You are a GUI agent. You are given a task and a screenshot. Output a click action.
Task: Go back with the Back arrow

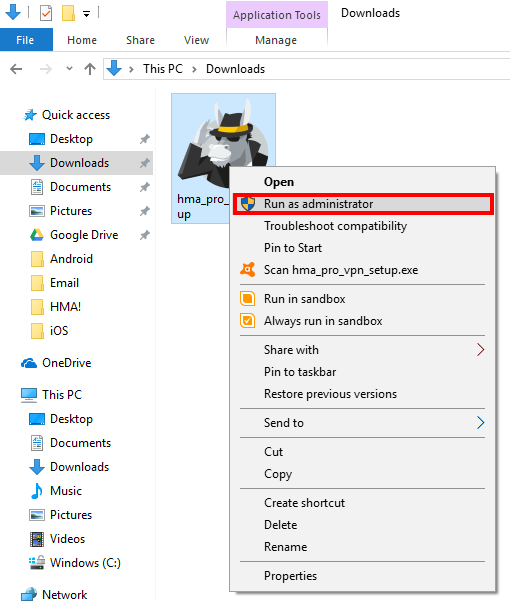(16, 69)
